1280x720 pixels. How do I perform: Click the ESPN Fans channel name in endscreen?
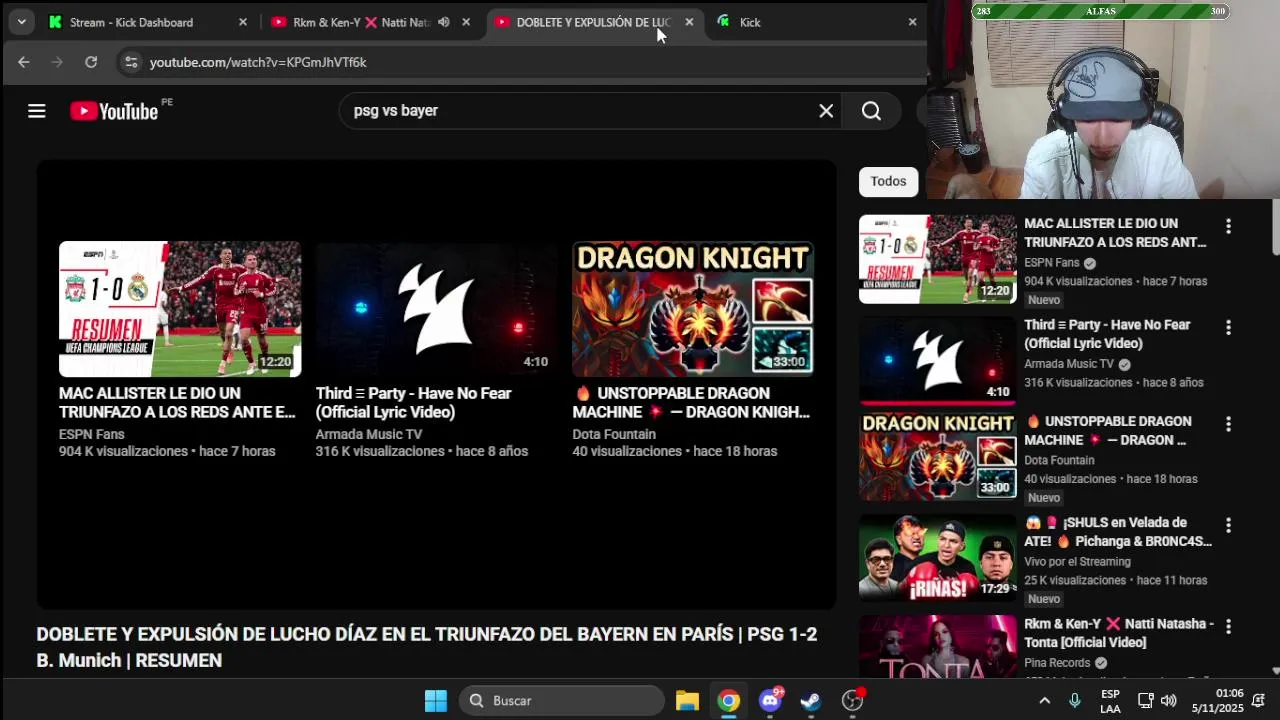coord(92,434)
